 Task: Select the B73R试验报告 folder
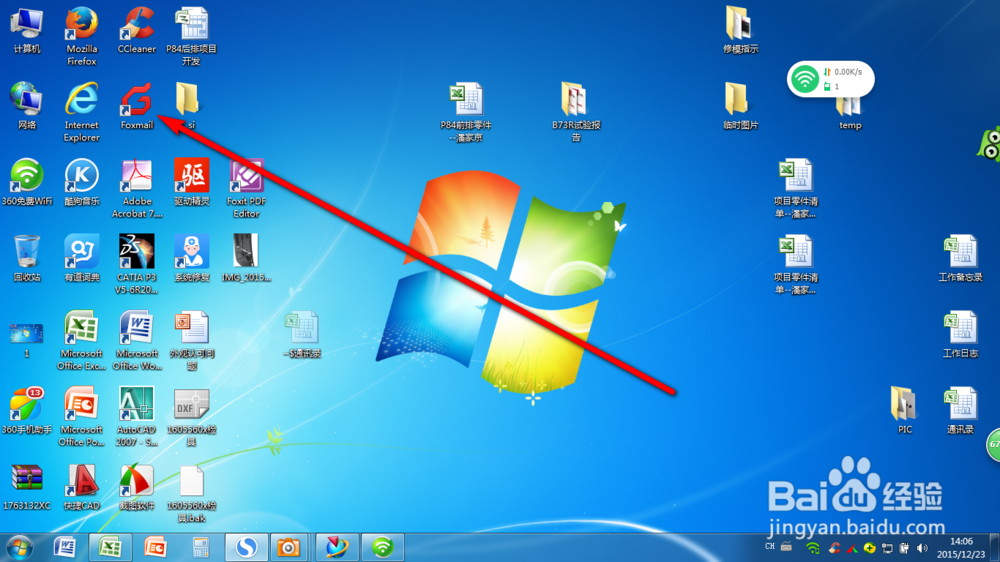pos(575,112)
